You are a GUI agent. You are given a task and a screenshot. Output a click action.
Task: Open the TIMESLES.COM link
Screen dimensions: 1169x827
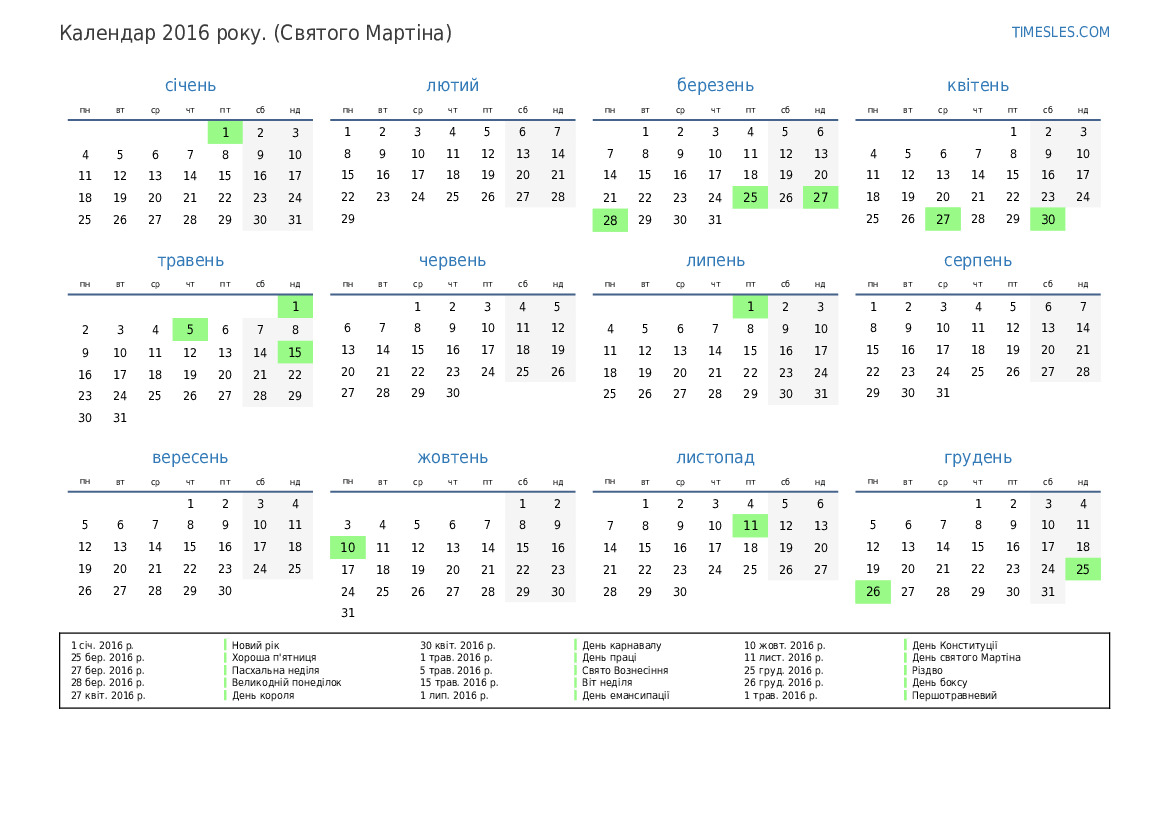(1060, 32)
